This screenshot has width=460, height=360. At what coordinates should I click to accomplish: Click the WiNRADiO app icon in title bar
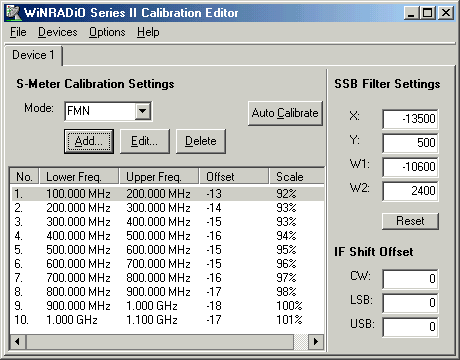coord(13,13)
